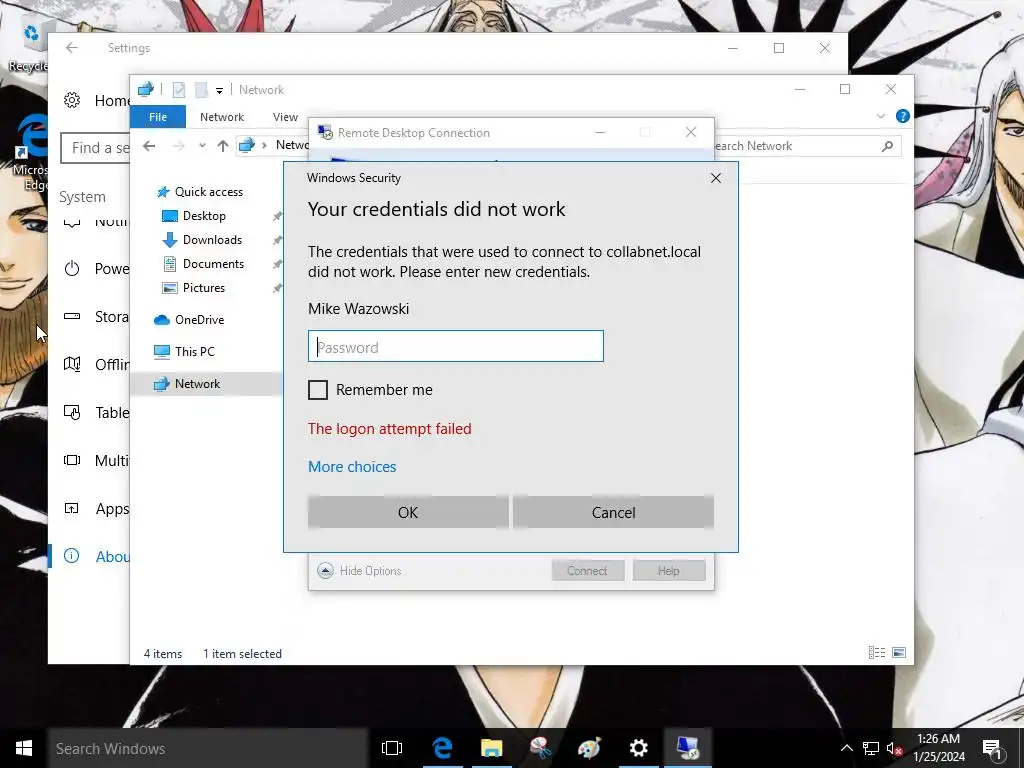Confirm credentials with the OK button
1024x768 pixels.
408,512
